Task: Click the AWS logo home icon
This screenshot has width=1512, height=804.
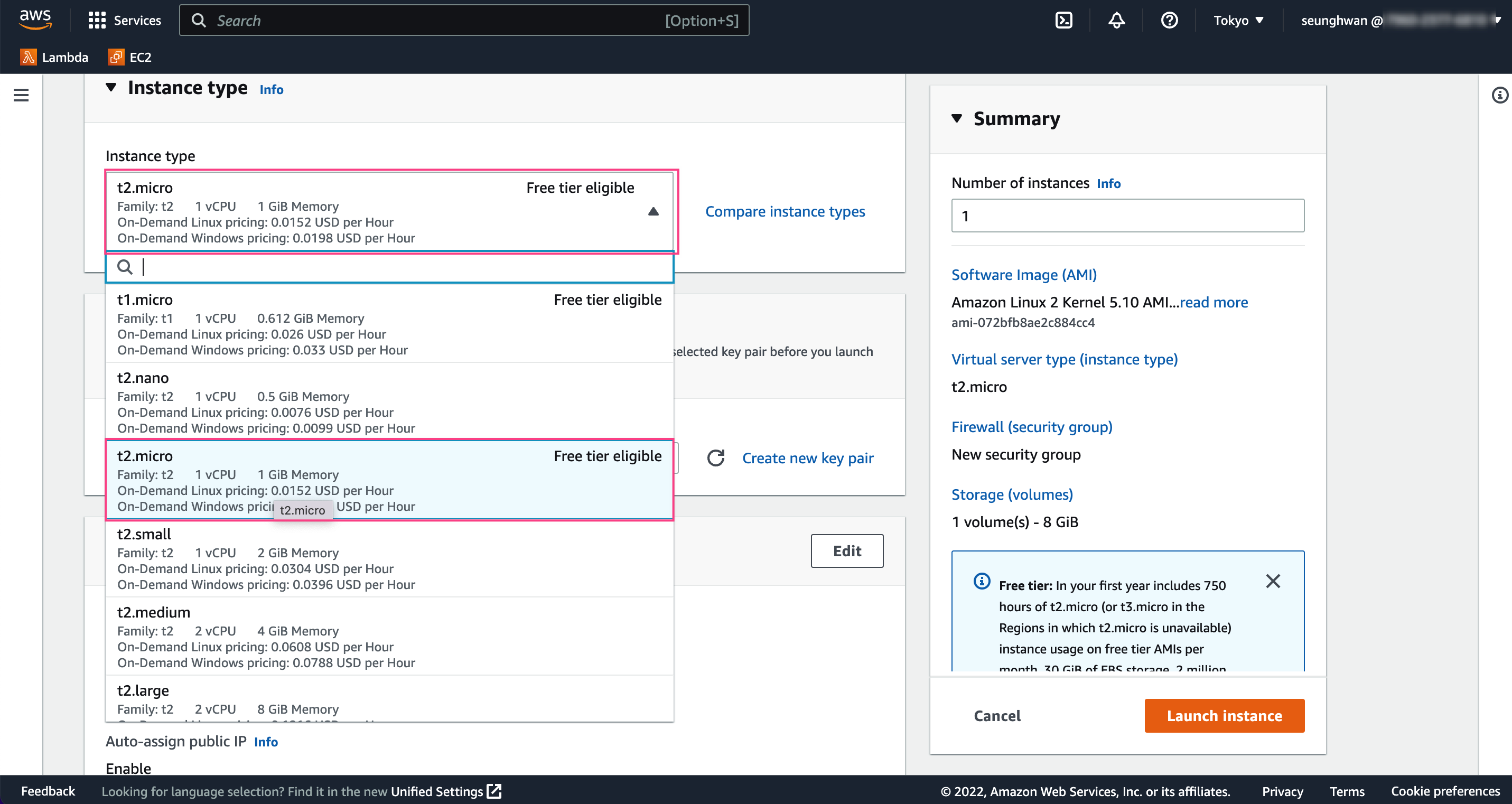Action: [x=35, y=20]
